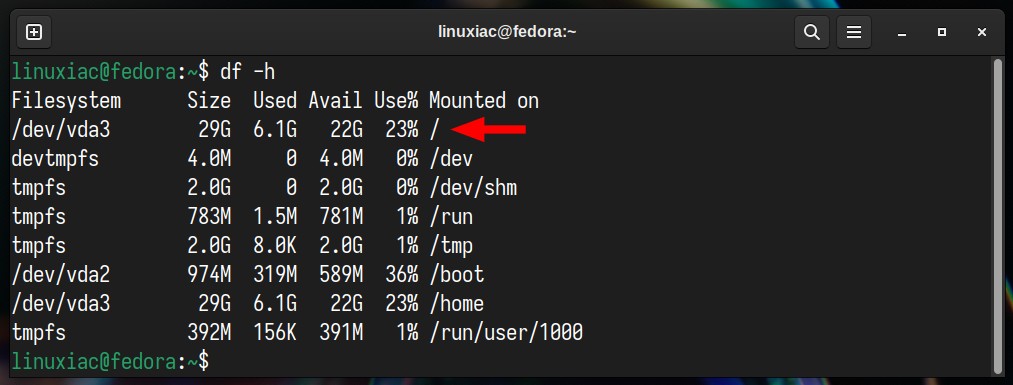The image size is (1013, 385).
Task: Click the 'df -h' command text
Action: coord(247,72)
